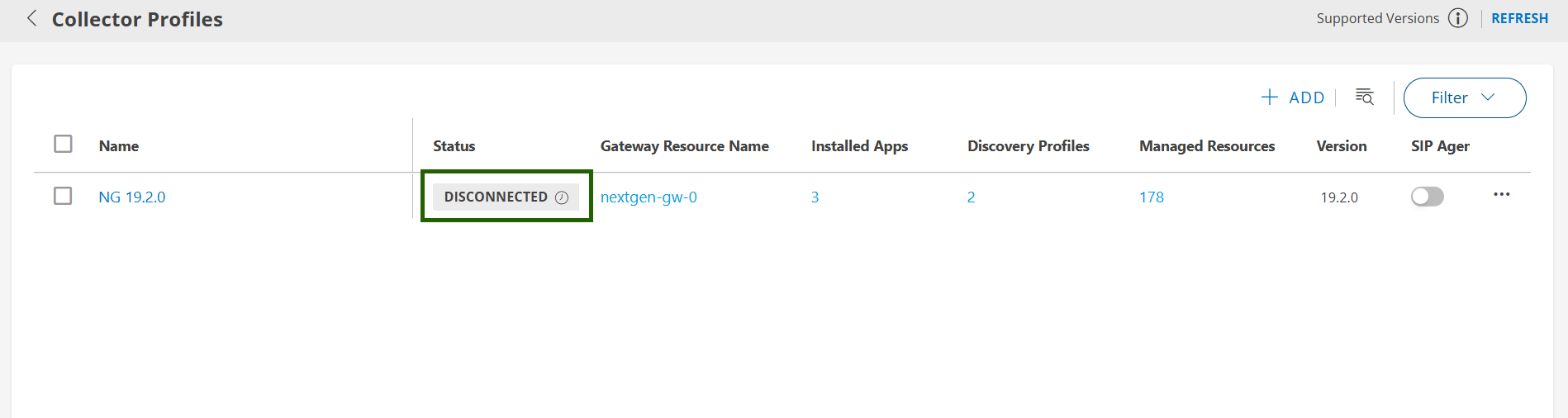Open the table search icon

1365,97
